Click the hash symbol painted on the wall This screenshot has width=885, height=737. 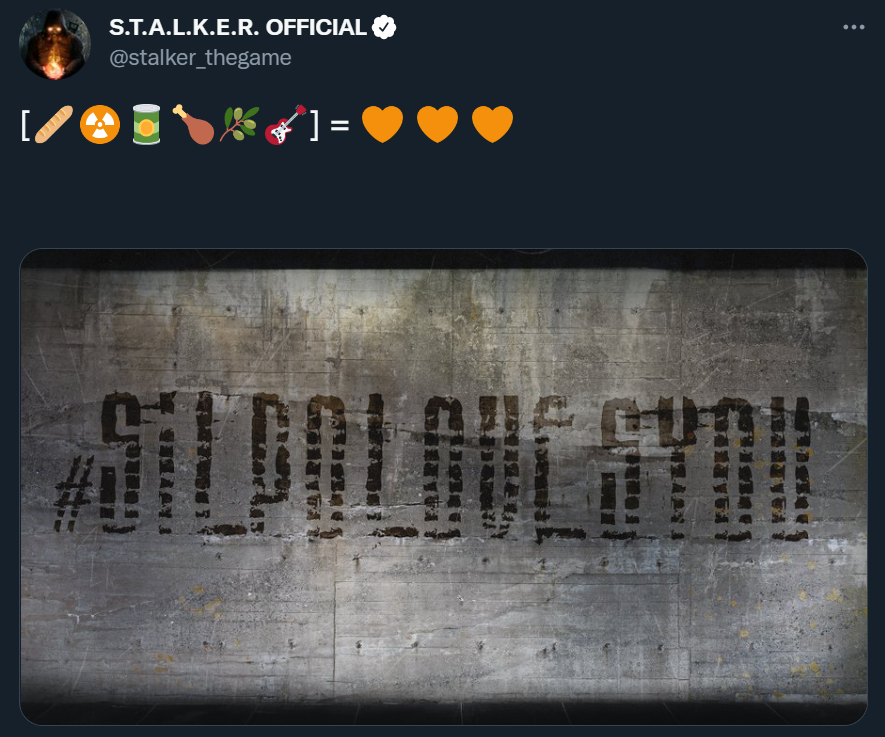point(74,495)
